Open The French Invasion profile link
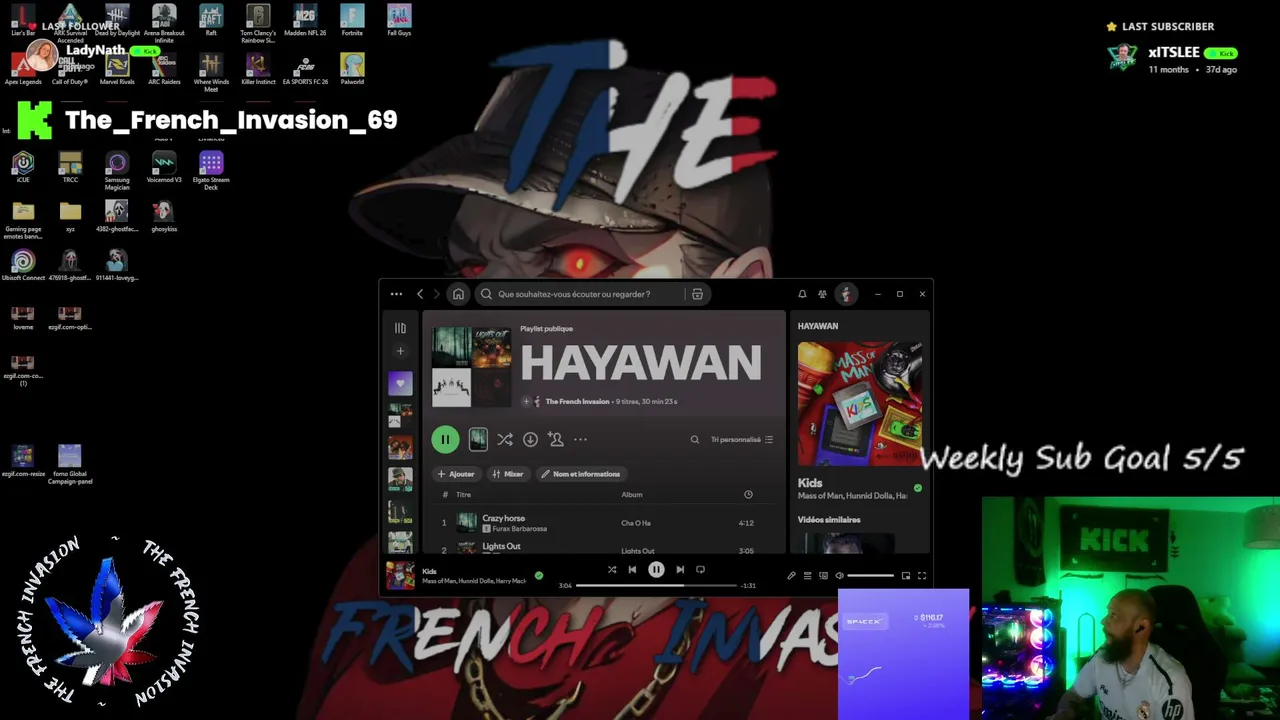The height and width of the screenshot is (720, 1280). pyautogui.click(x=577, y=401)
